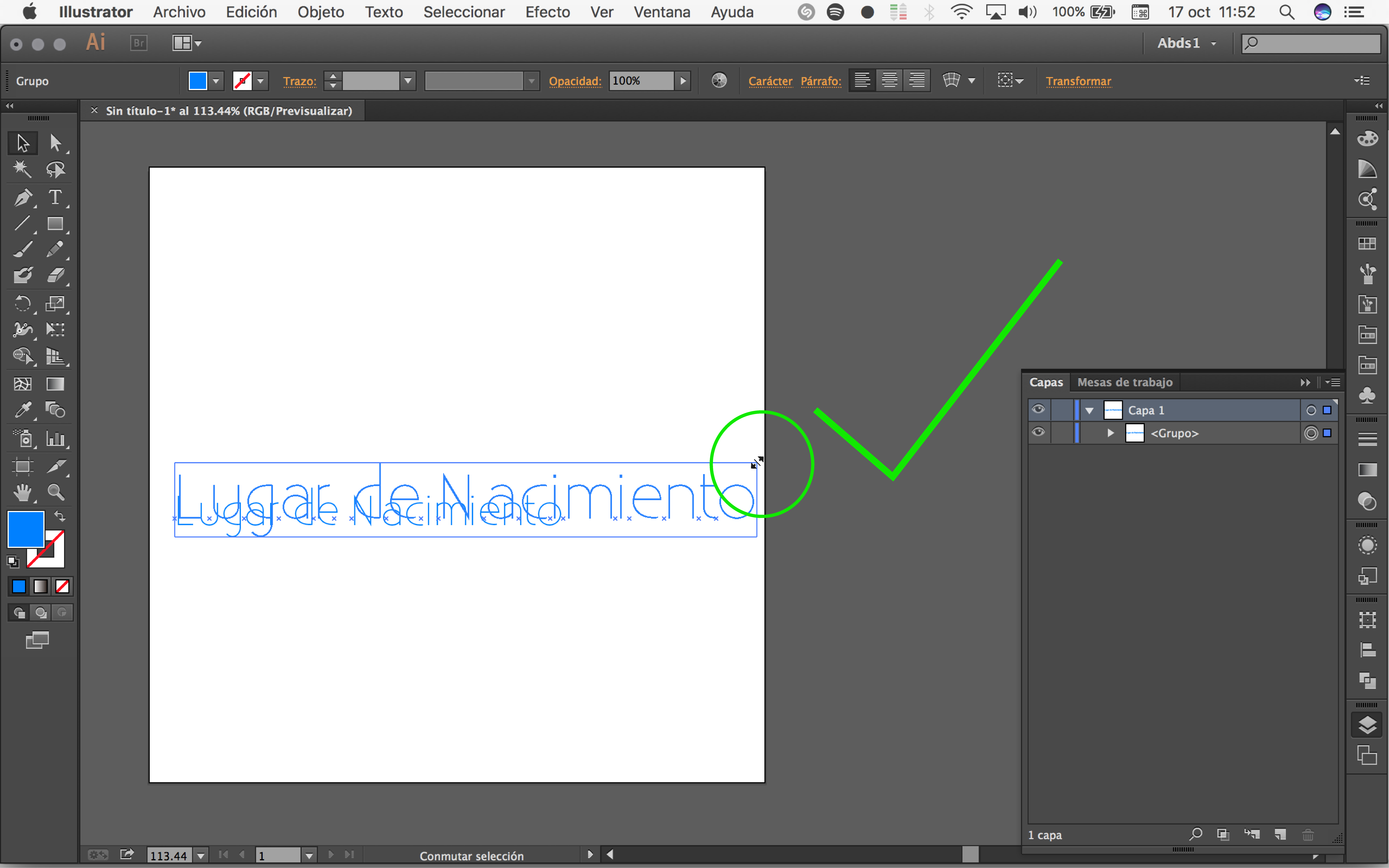Open the artboard number dropdown

[x=309, y=855]
